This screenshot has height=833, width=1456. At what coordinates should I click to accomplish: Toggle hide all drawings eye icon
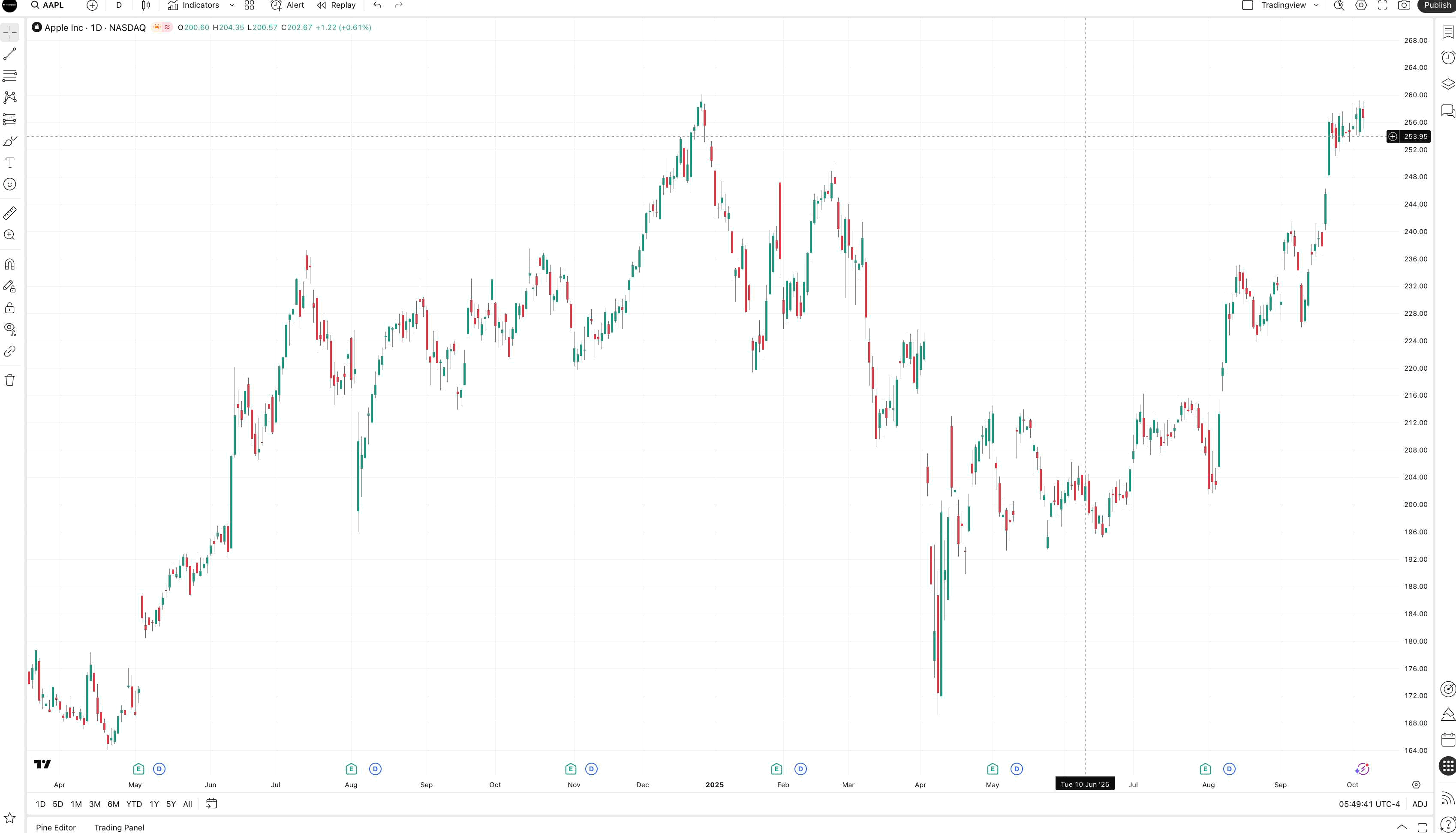(x=10, y=329)
